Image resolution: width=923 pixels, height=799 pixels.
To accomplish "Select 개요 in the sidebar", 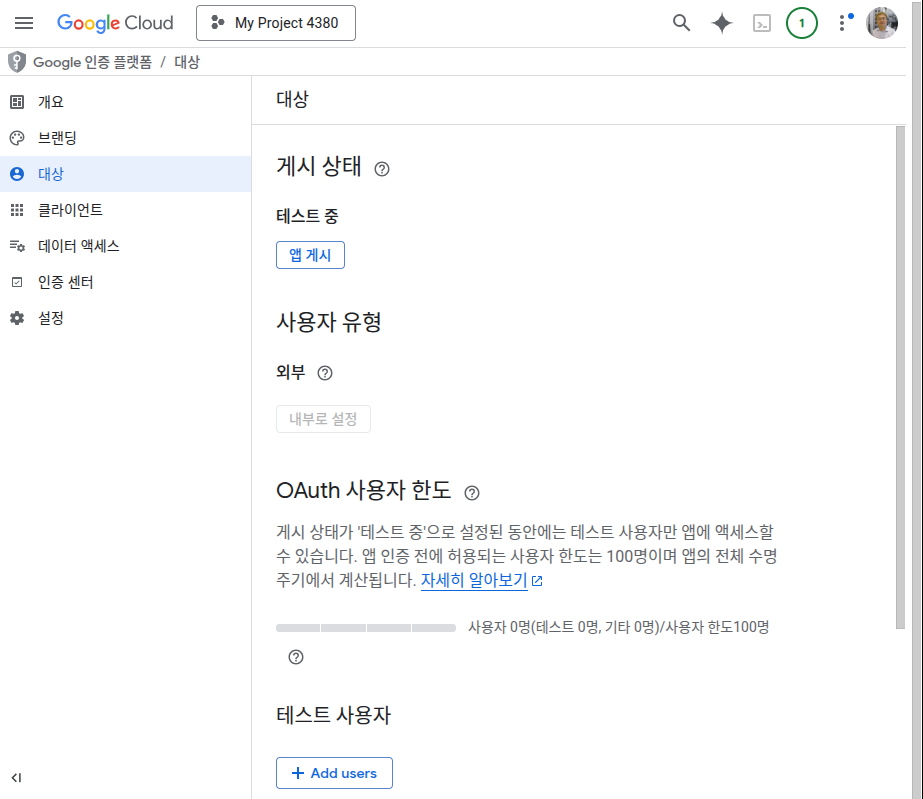I will (x=51, y=102).
